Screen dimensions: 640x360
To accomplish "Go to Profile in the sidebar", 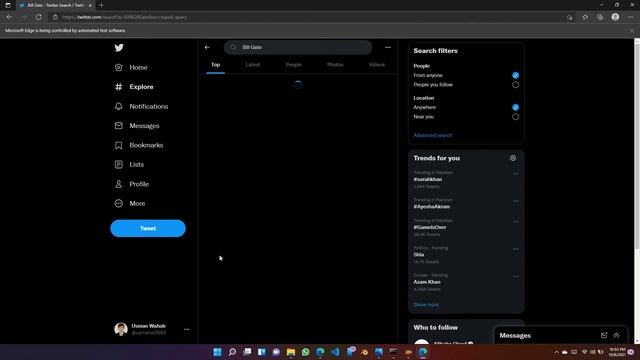I will 131,184.
